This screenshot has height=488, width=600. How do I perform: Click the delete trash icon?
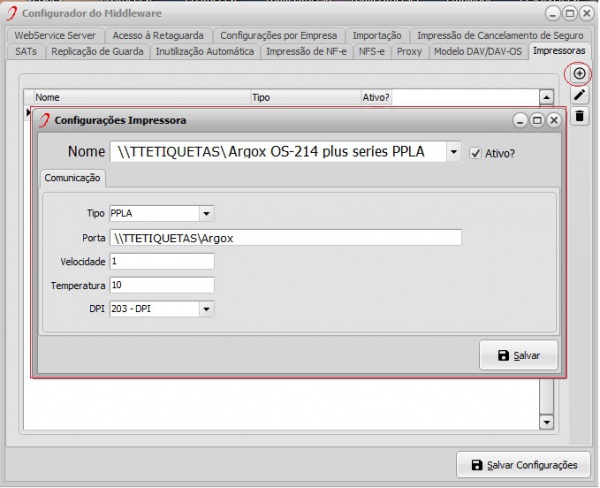pos(579,117)
